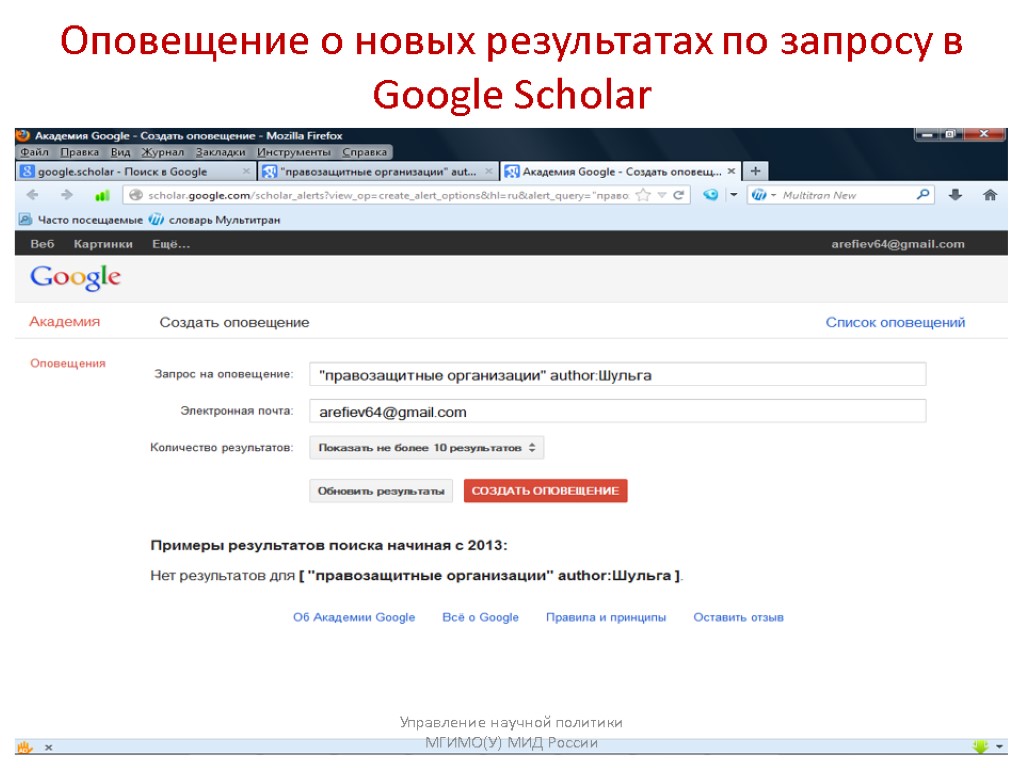This screenshot has height=768, width=1024.
Task: Switch to google.scholar - Поиск в Google tab
Action: (135, 171)
